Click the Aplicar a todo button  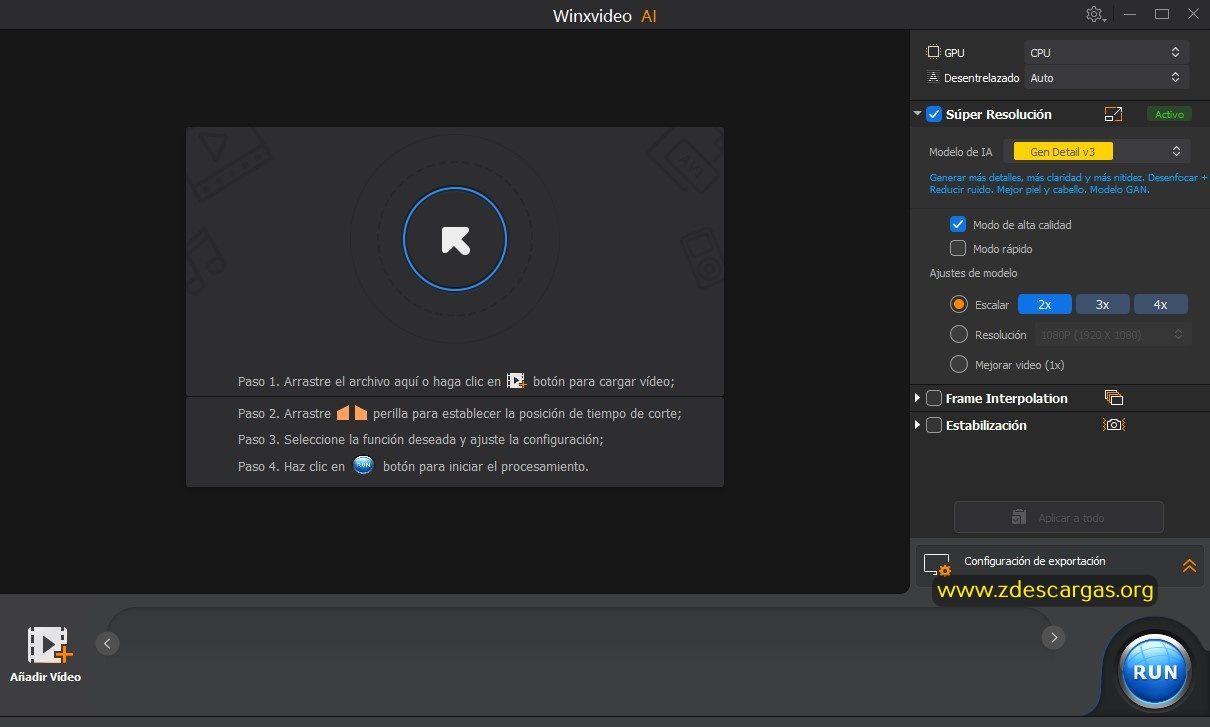1059,517
